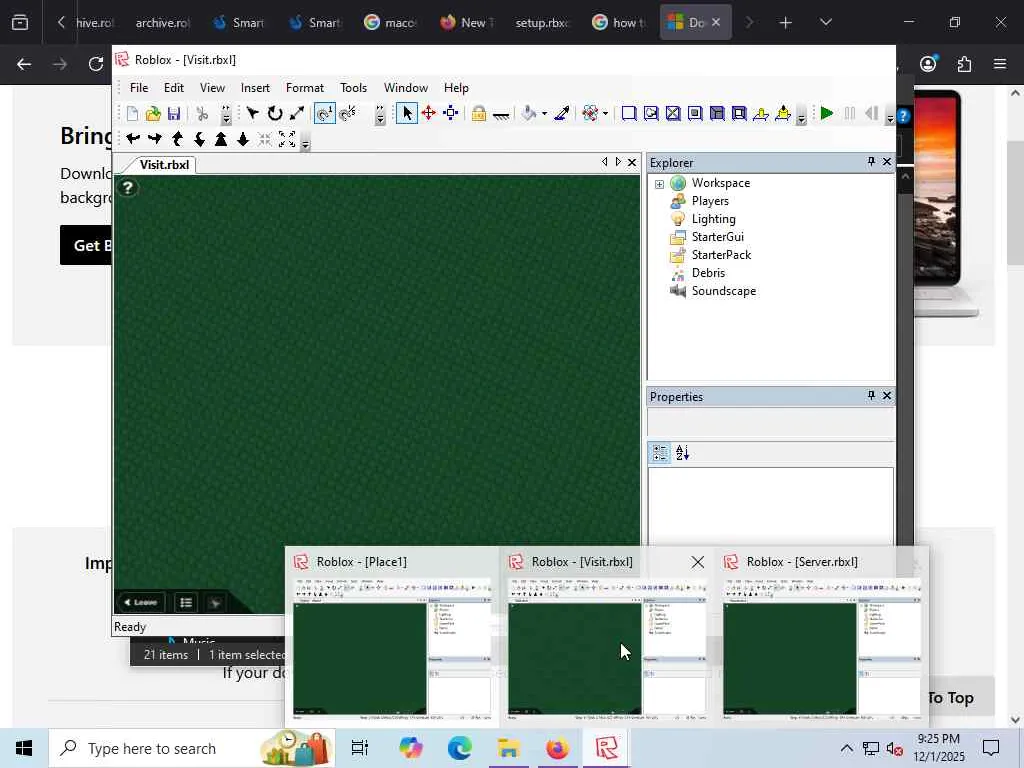Select the inlet surface icon
The image size is (1024, 768).
pos(696,114)
